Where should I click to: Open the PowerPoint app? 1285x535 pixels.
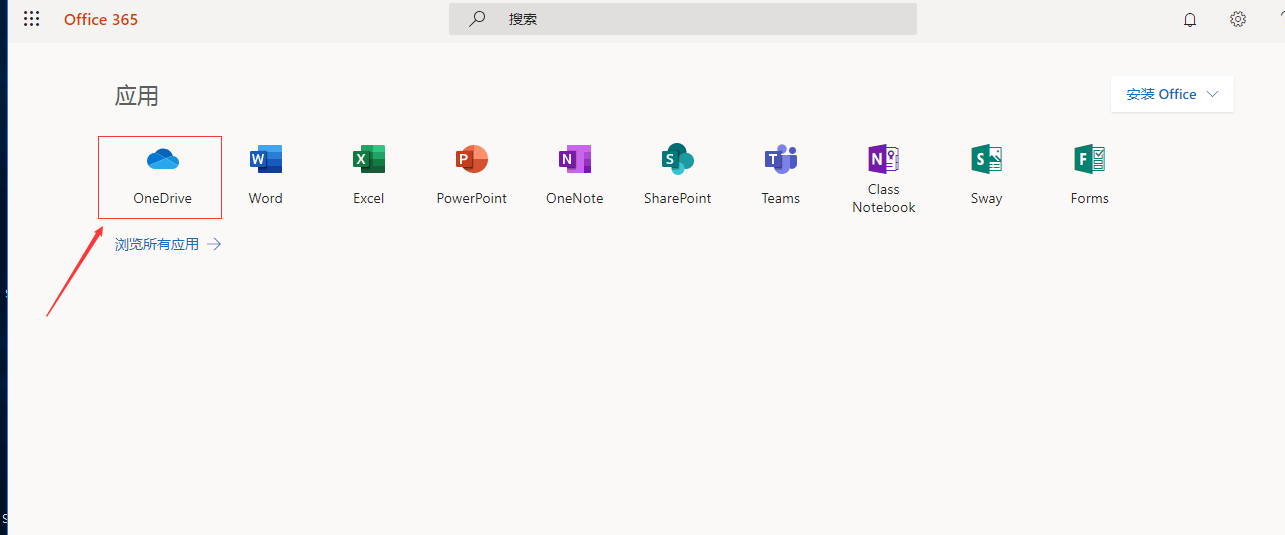pyautogui.click(x=472, y=176)
